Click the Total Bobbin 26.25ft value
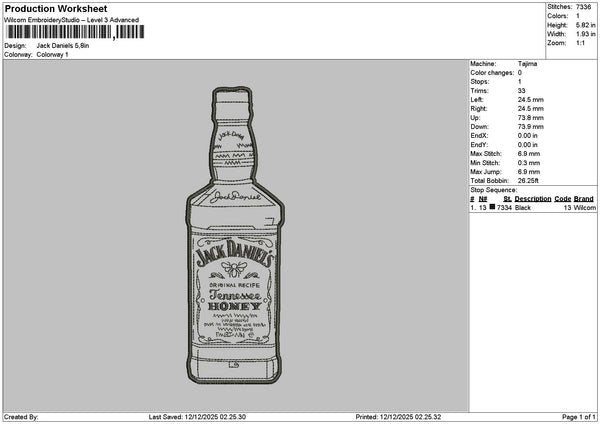This screenshot has width=600, height=424. (x=528, y=181)
